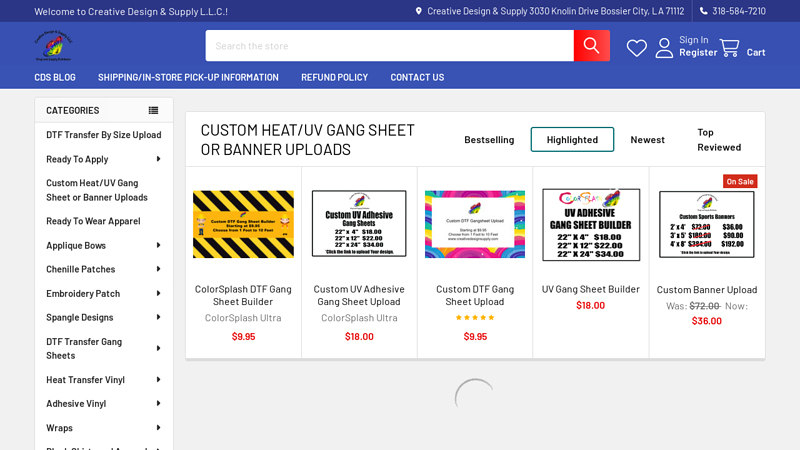Switch to the Bestselling tab
This screenshot has width=800, height=450.
click(x=489, y=139)
